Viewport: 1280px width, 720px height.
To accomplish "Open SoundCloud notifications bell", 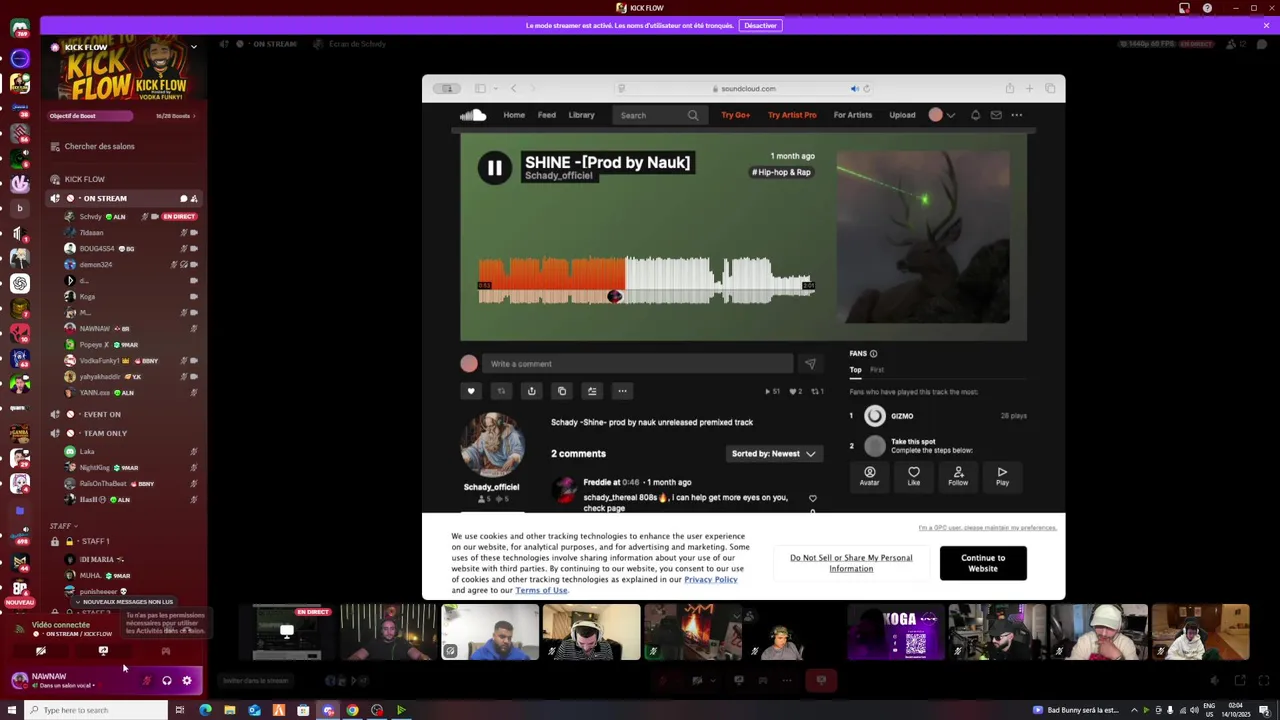I will (975, 115).
